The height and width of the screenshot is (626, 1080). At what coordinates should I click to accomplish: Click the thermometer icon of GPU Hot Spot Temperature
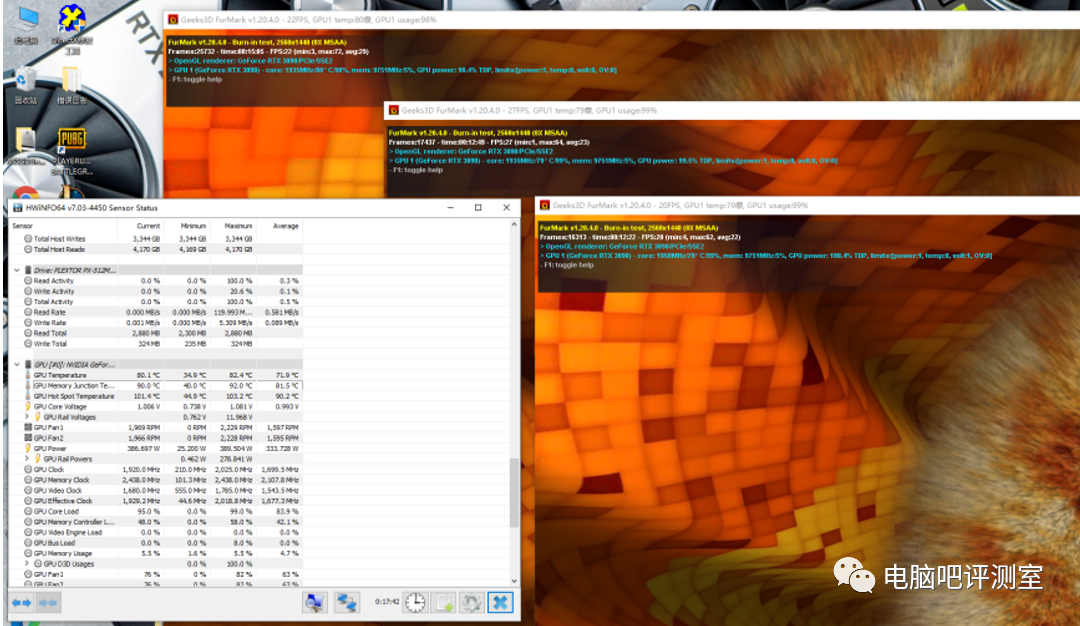coord(28,396)
